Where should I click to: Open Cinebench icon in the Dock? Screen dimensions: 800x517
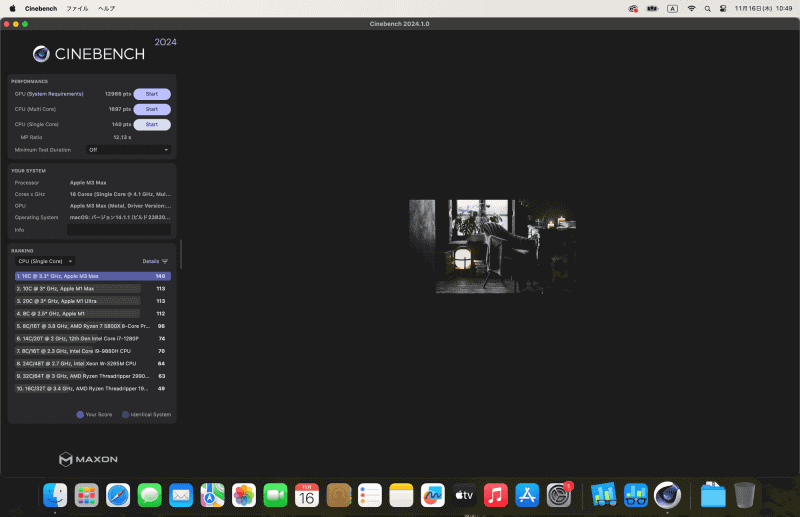point(667,495)
